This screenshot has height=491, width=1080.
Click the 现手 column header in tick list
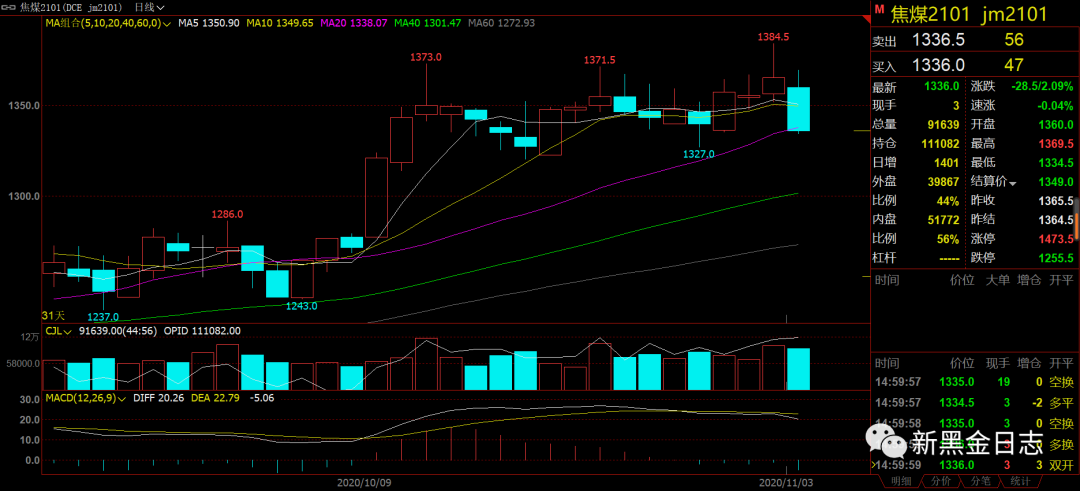pos(998,363)
